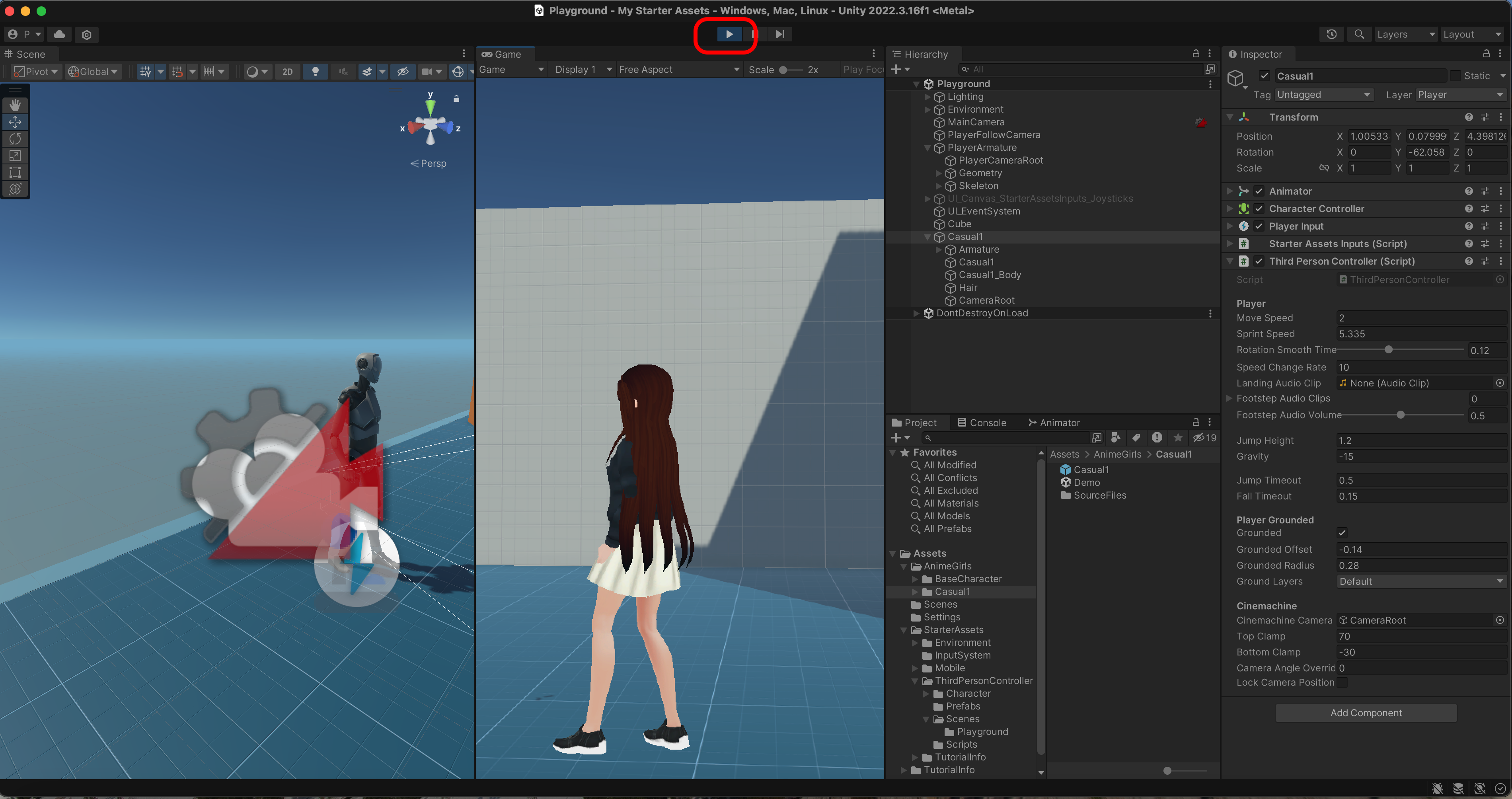Enable the Lock Camera Position checkbox
This screenshot has width=1512, height=799.
1342,682
